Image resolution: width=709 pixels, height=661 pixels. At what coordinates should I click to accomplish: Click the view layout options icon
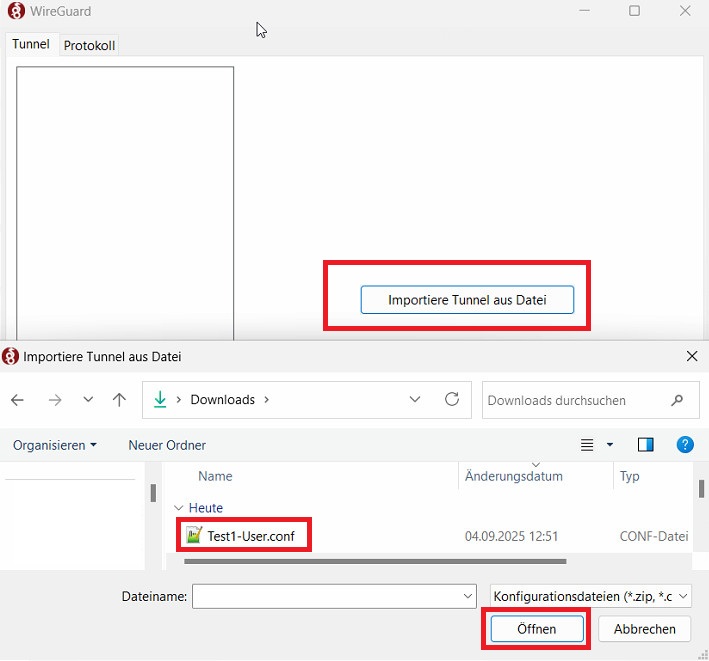pos(588,445)
